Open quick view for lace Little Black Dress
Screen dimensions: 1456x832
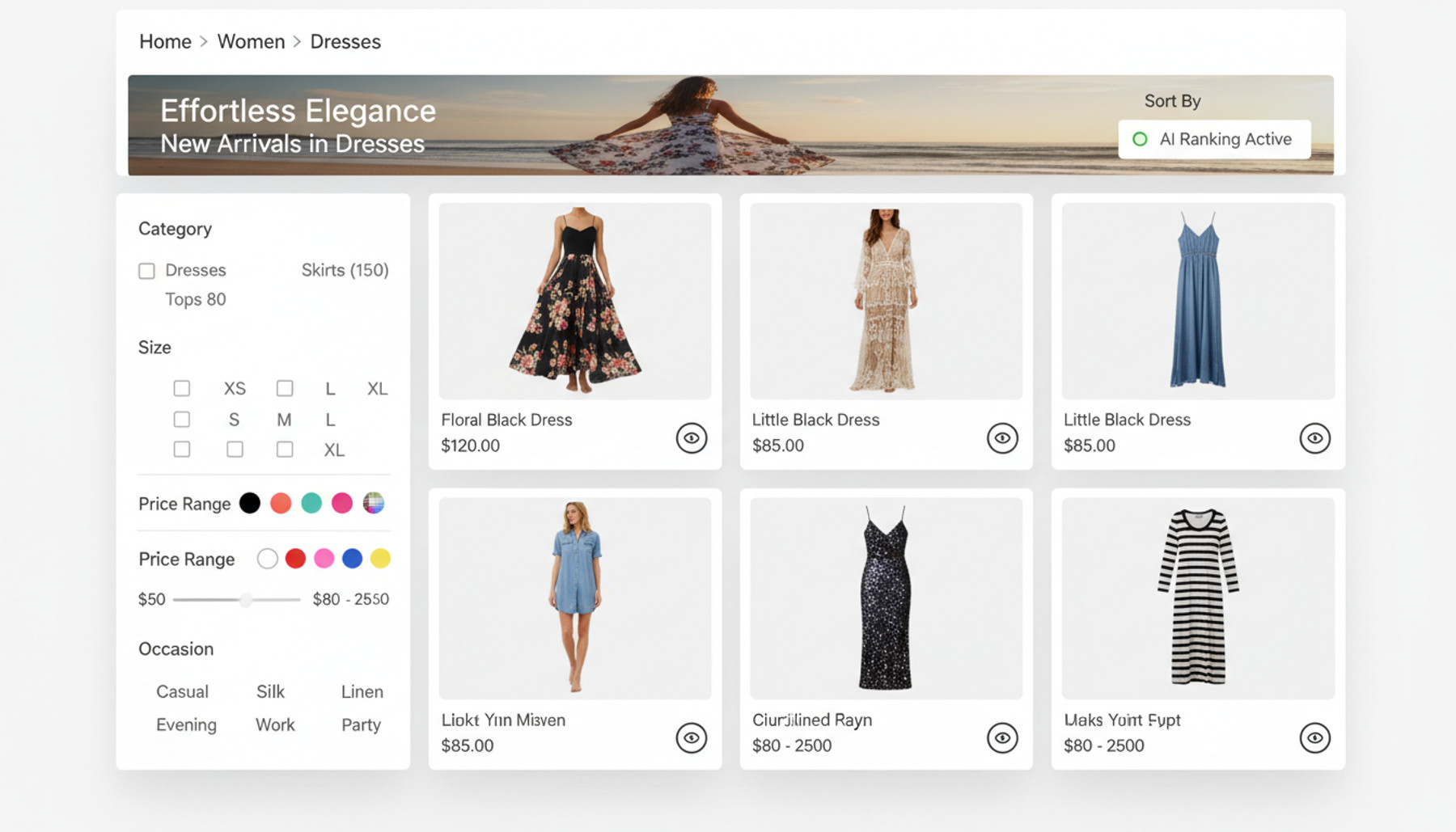1001,438
